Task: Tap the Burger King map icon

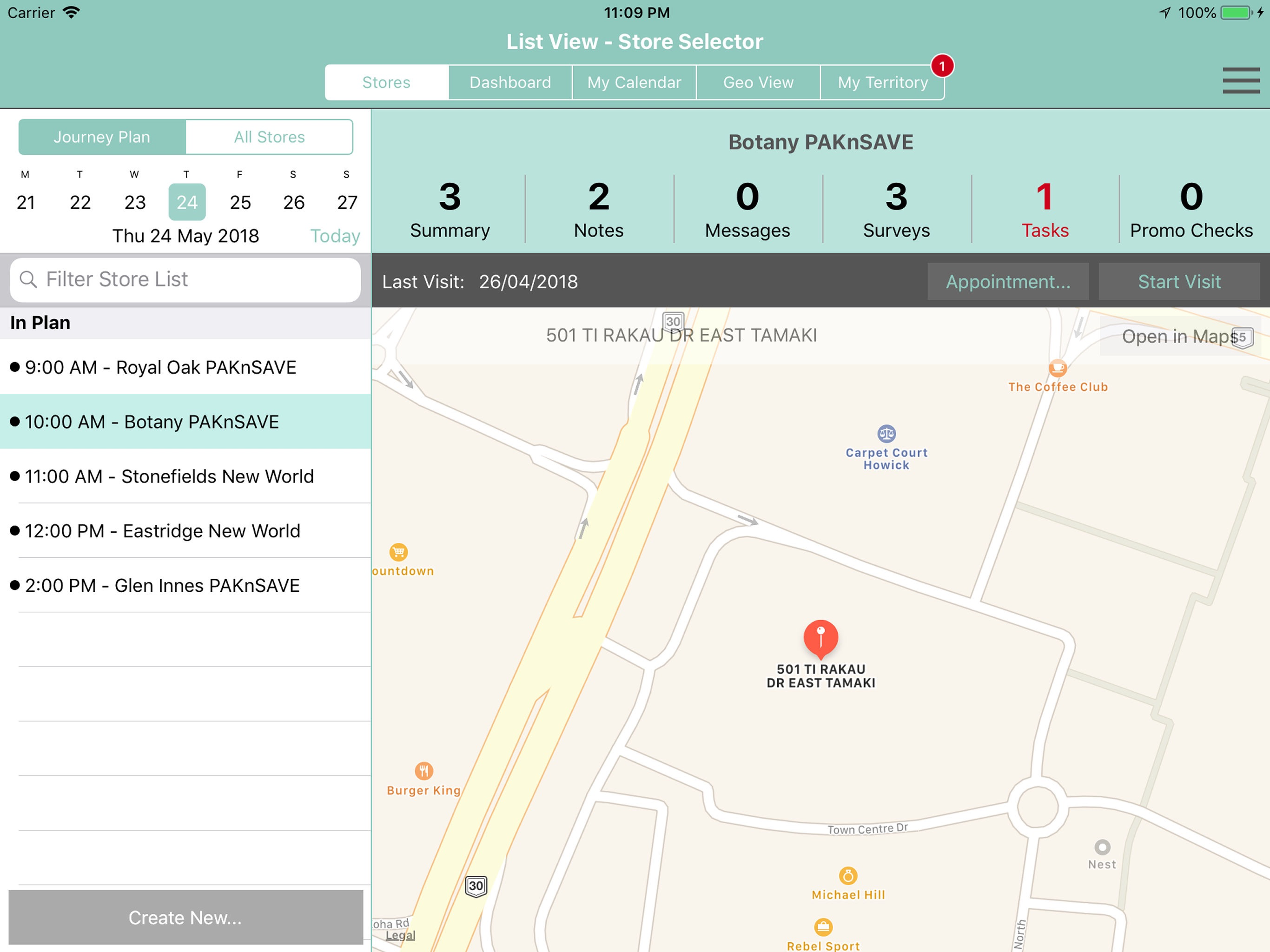Action: pyautogui.click(x=423, y=771)
